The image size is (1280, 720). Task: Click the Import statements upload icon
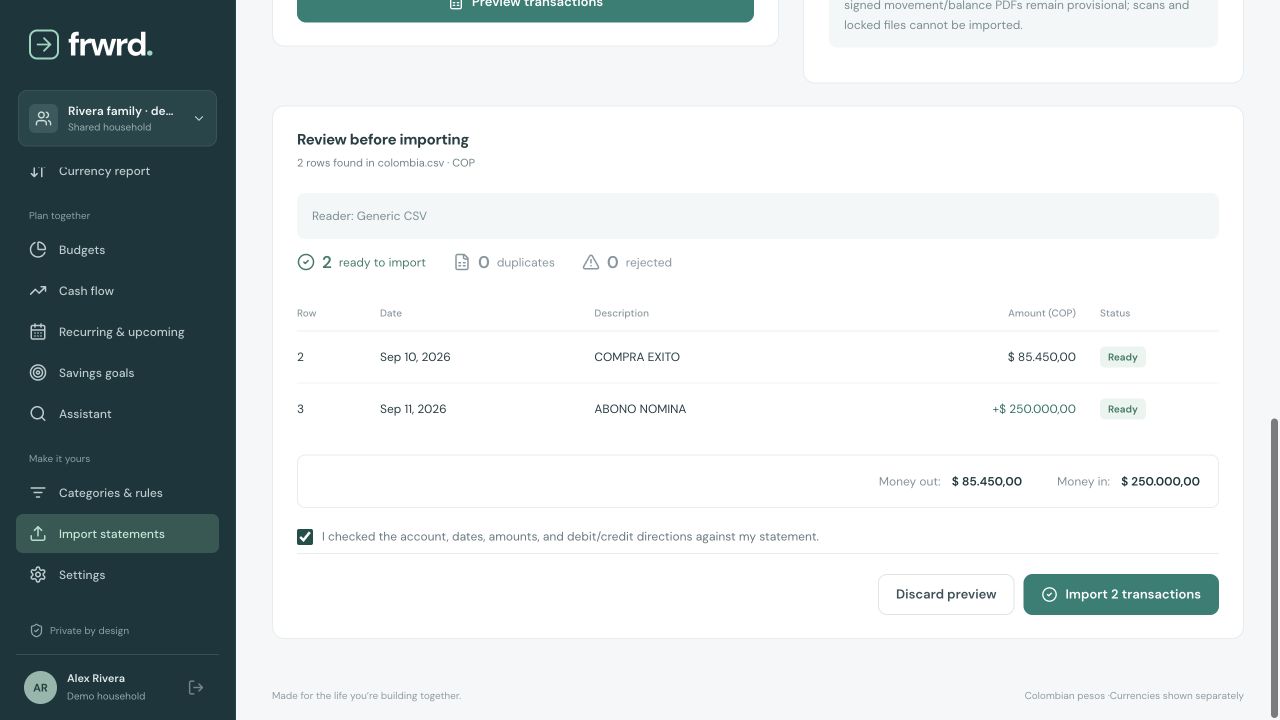38,534
